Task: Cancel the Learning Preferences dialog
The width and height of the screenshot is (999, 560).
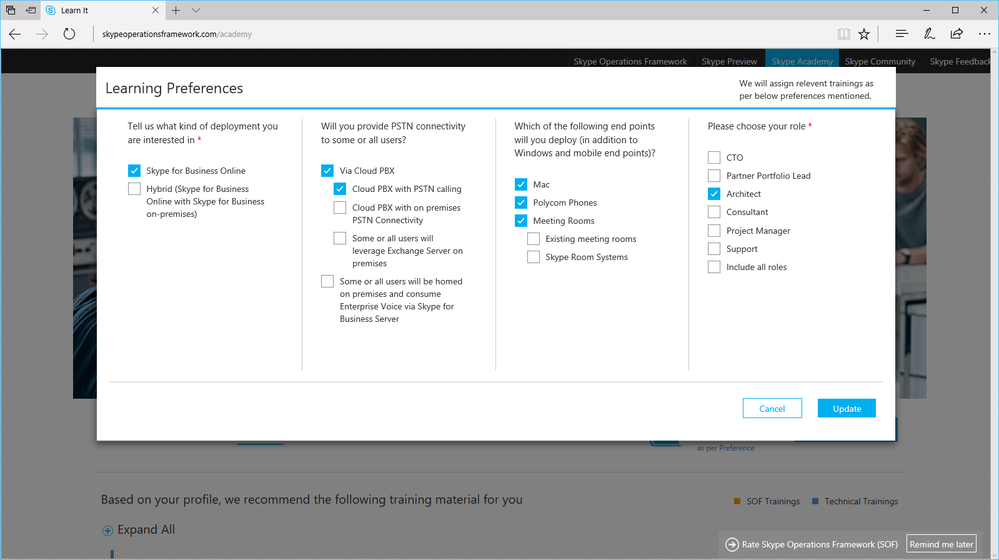Action: (x=772, y=408)
